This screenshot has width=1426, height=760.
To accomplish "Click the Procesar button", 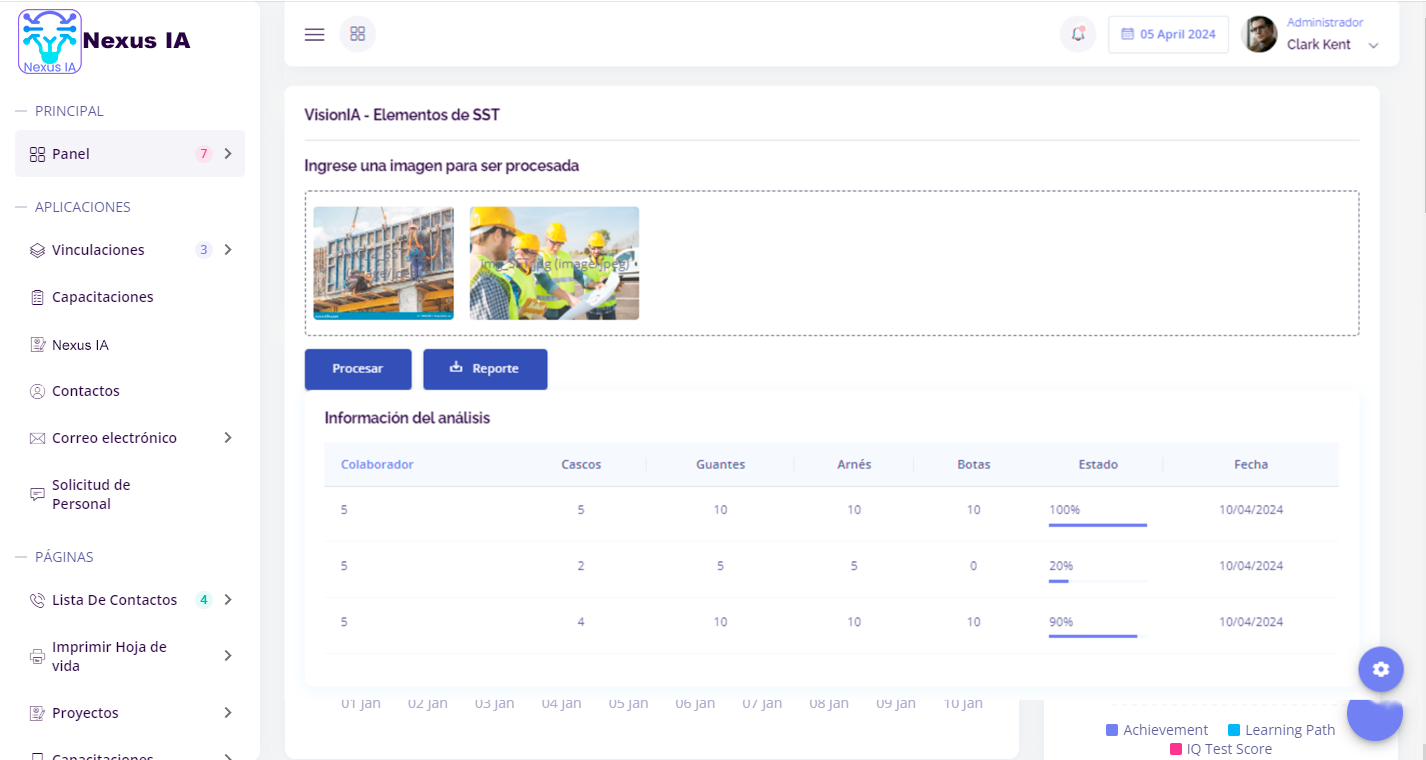I will (x=358, y=369).
